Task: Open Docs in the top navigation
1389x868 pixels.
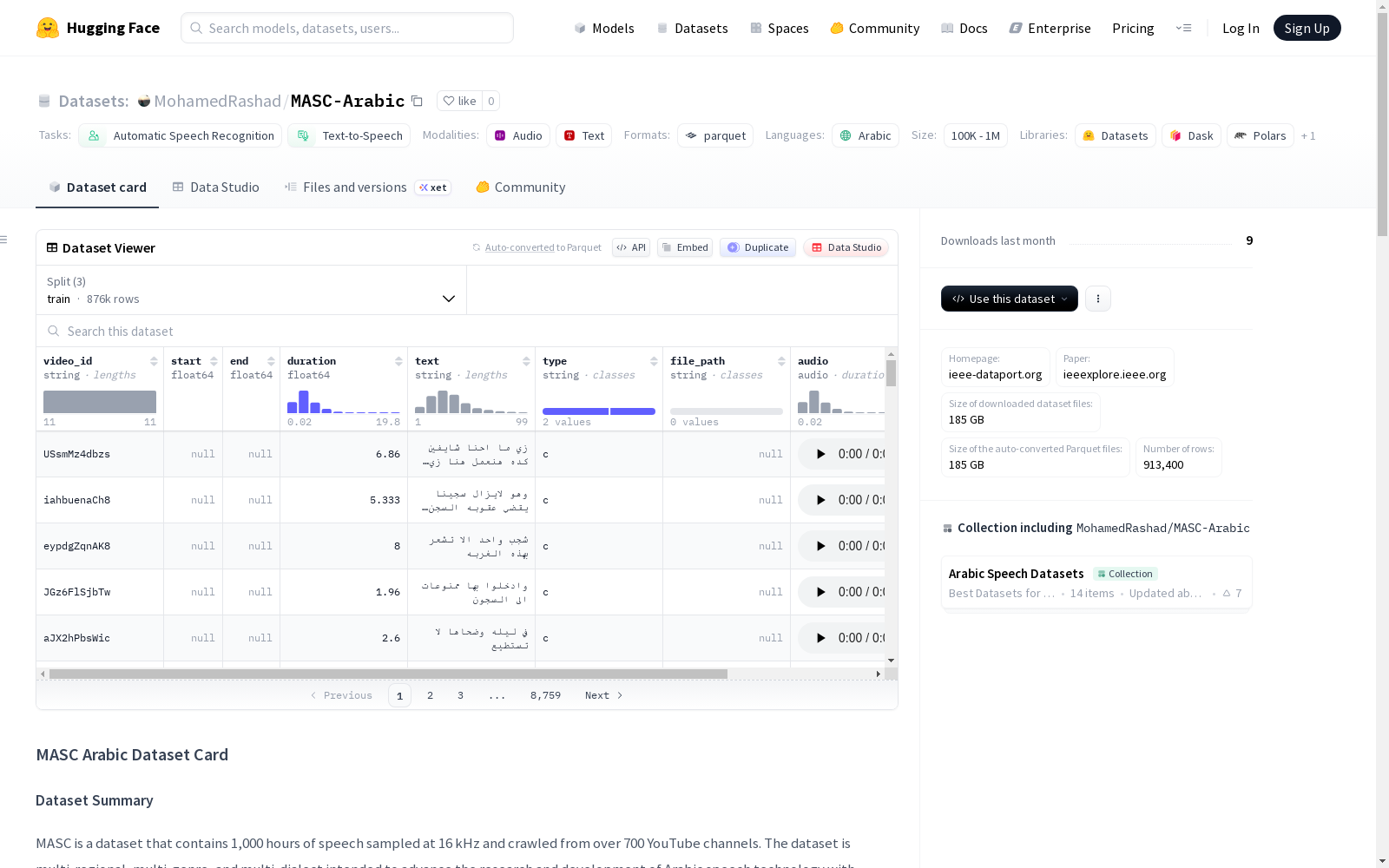Action: [964, 28]
